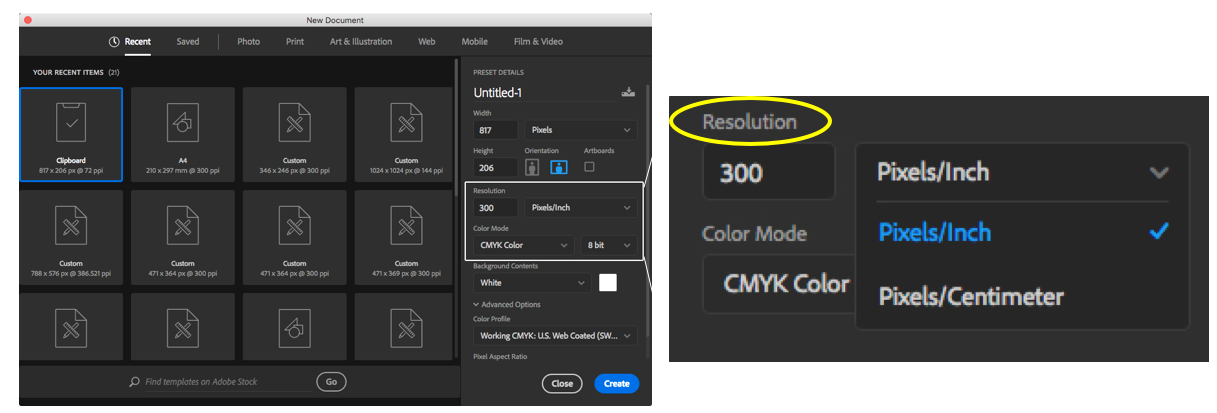Viewport: 1217px width, 413px height.
Task: Click the white background color swatch
Action: tap(607, 283)
